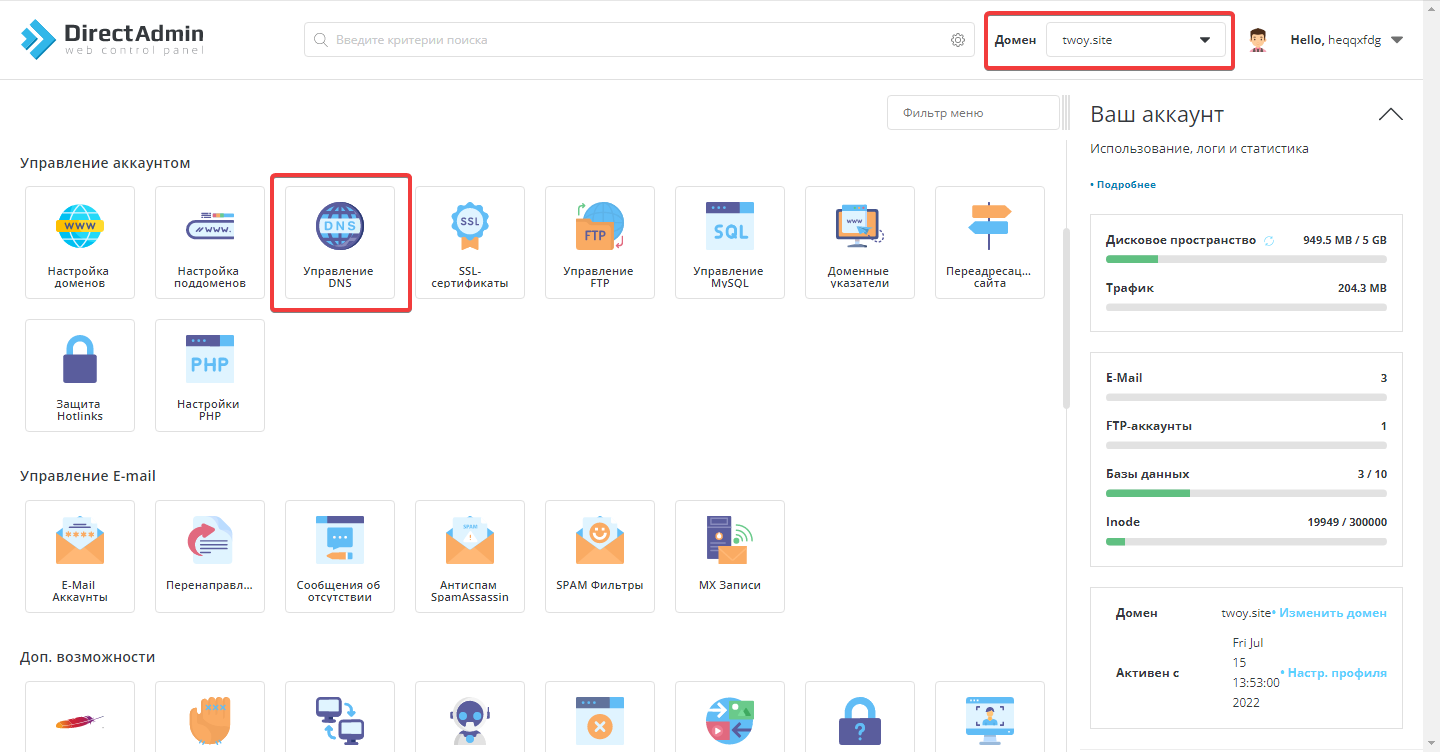Click the Управление E-mail section heading

coord(88,476)
